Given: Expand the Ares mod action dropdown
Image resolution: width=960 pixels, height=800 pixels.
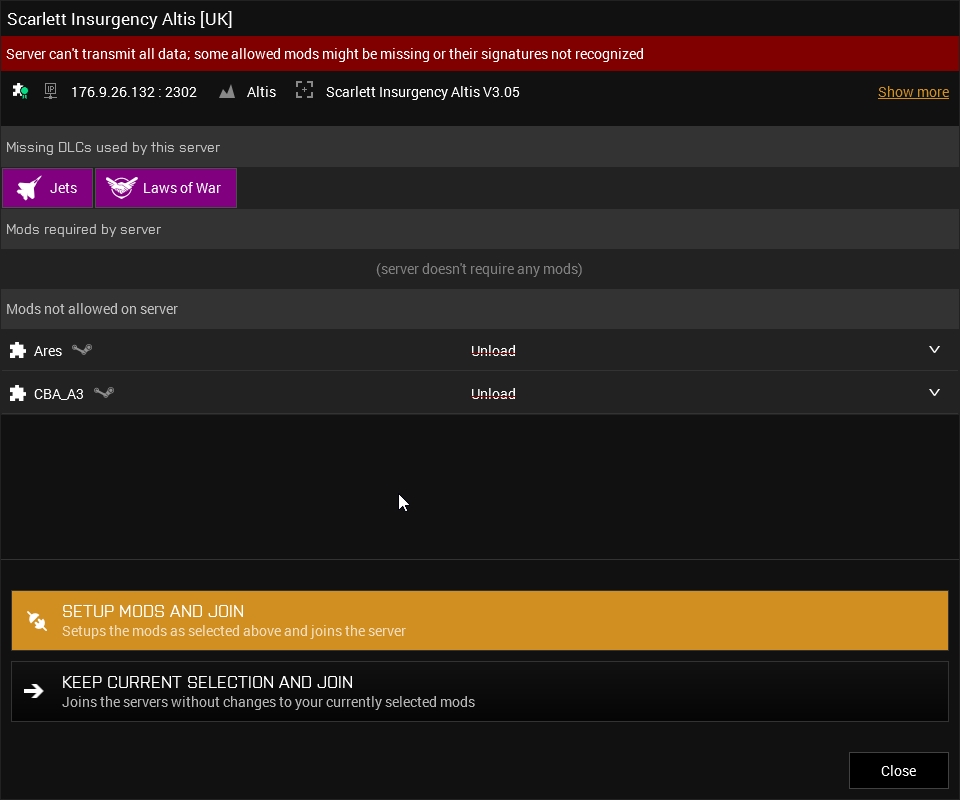Looking at the screenshot, I should pyautogui.click(x=934, y=350).
